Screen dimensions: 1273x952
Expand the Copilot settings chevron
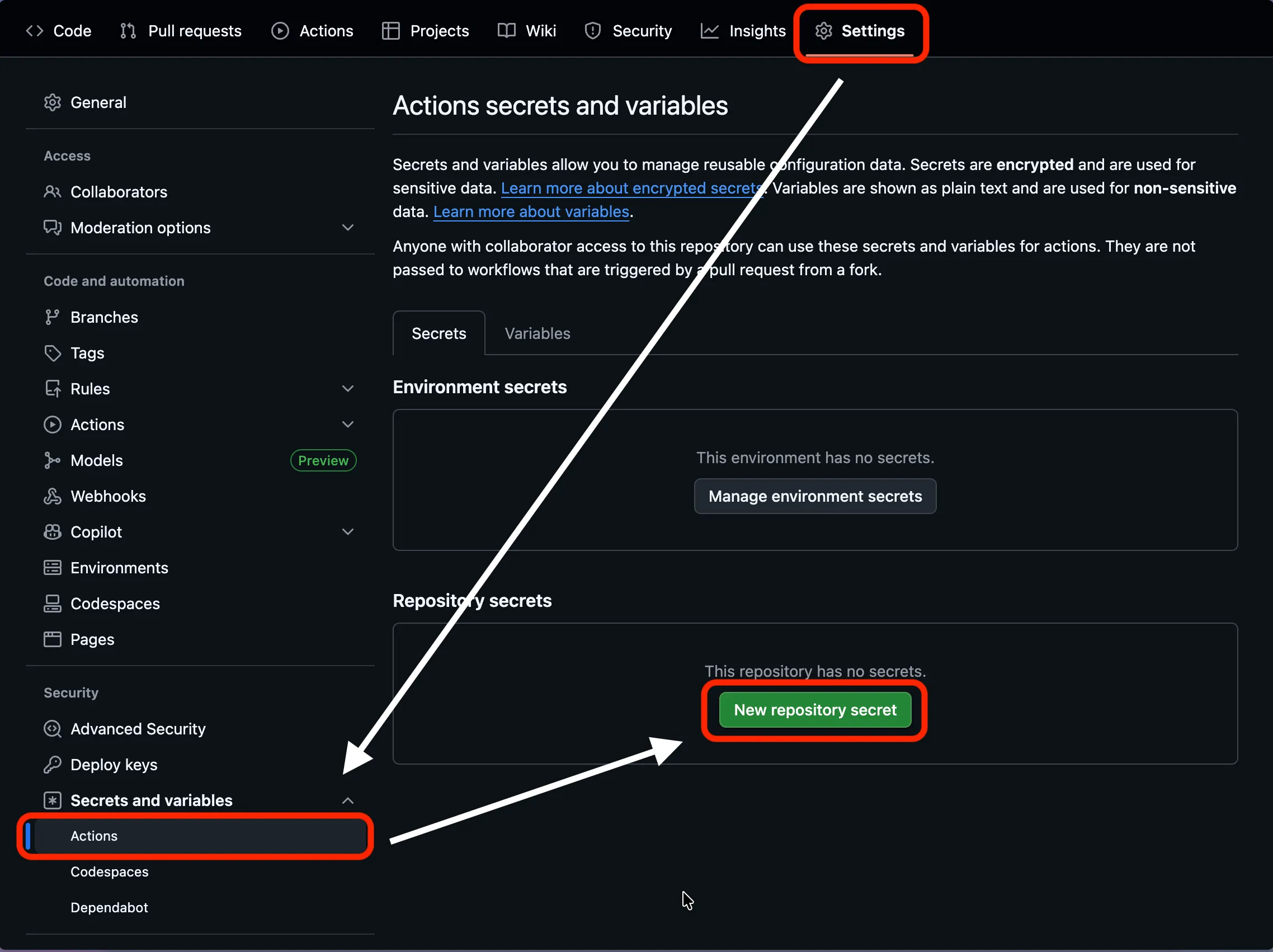pyautogui.click(x=347, y=532)
